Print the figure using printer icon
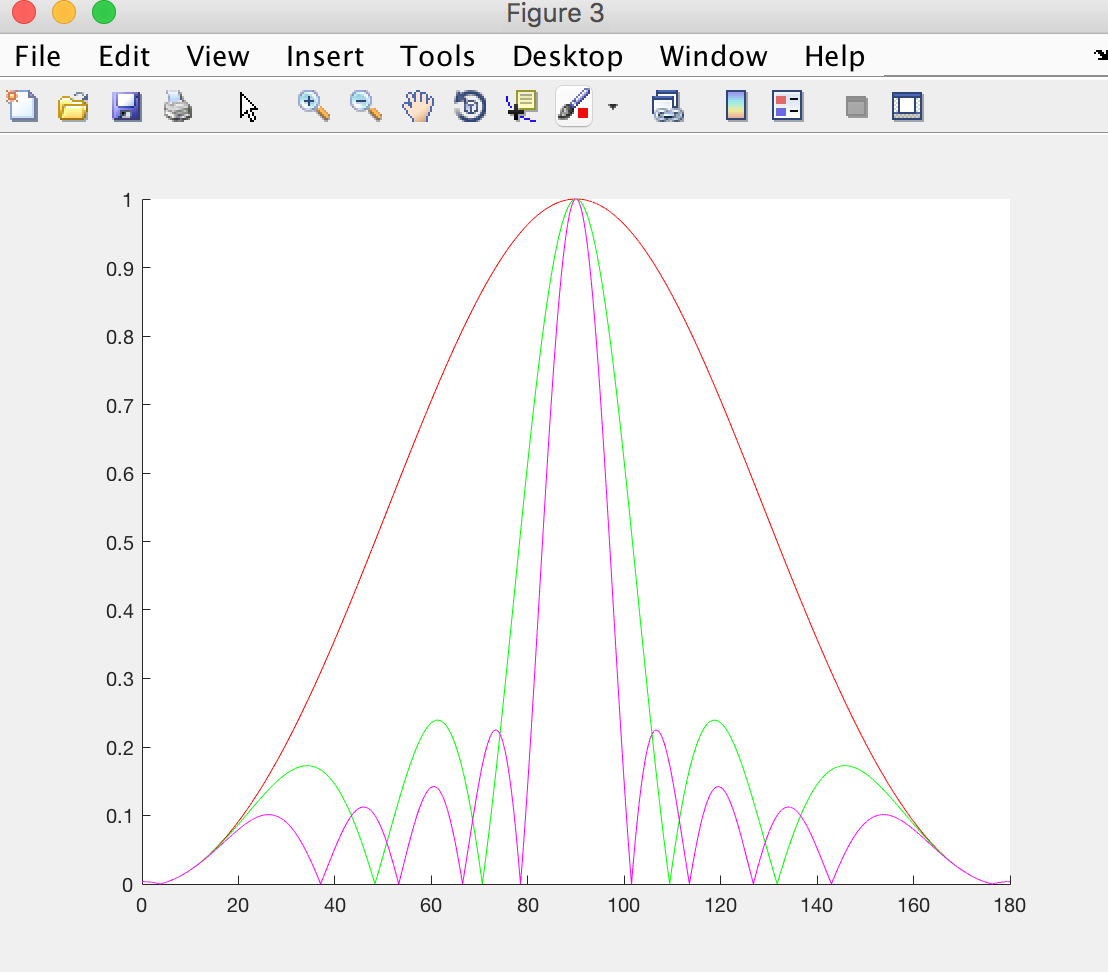1108x972 pixels. (178, 105)
